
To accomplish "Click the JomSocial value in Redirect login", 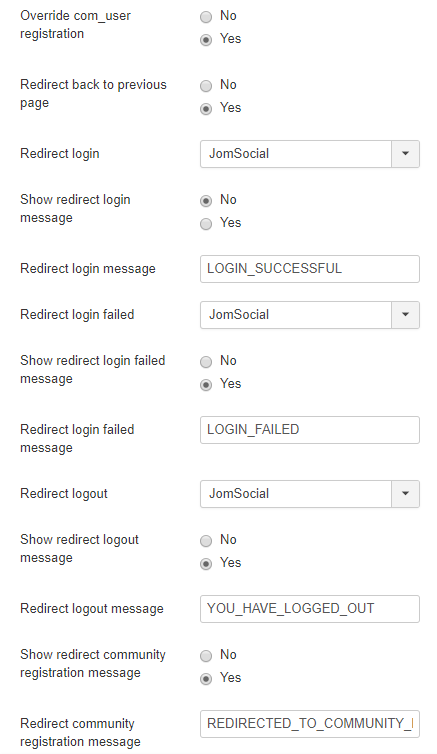I will (x=239, y=154).
